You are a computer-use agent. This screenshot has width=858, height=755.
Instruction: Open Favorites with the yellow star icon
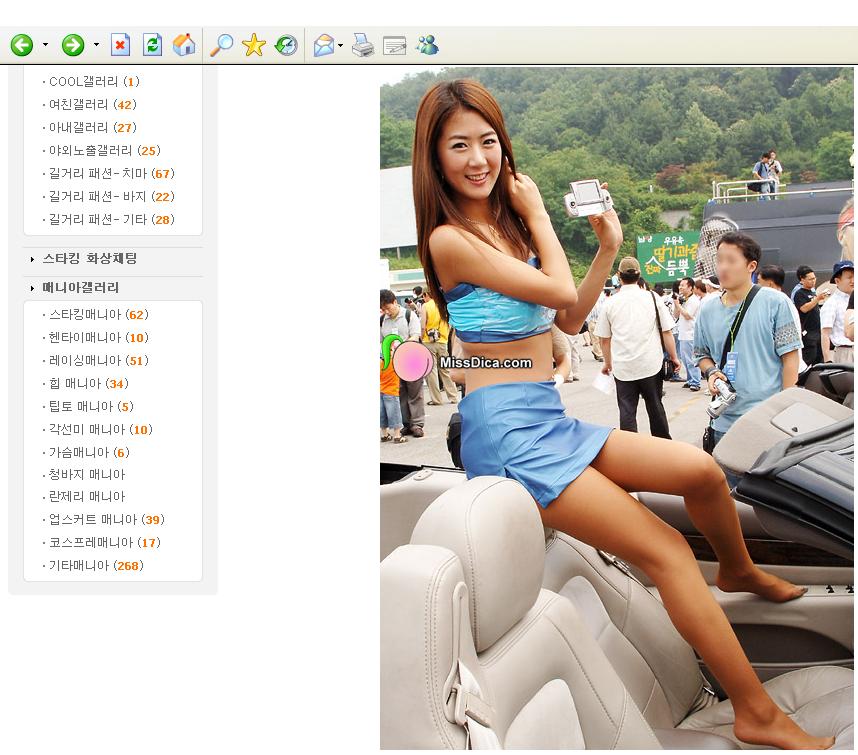point(254,45)
